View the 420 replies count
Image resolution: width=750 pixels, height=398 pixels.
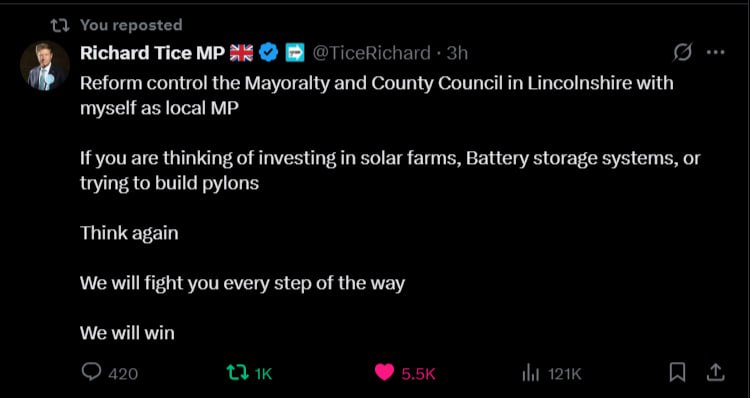pyautogui.click(x=123, y=374)
